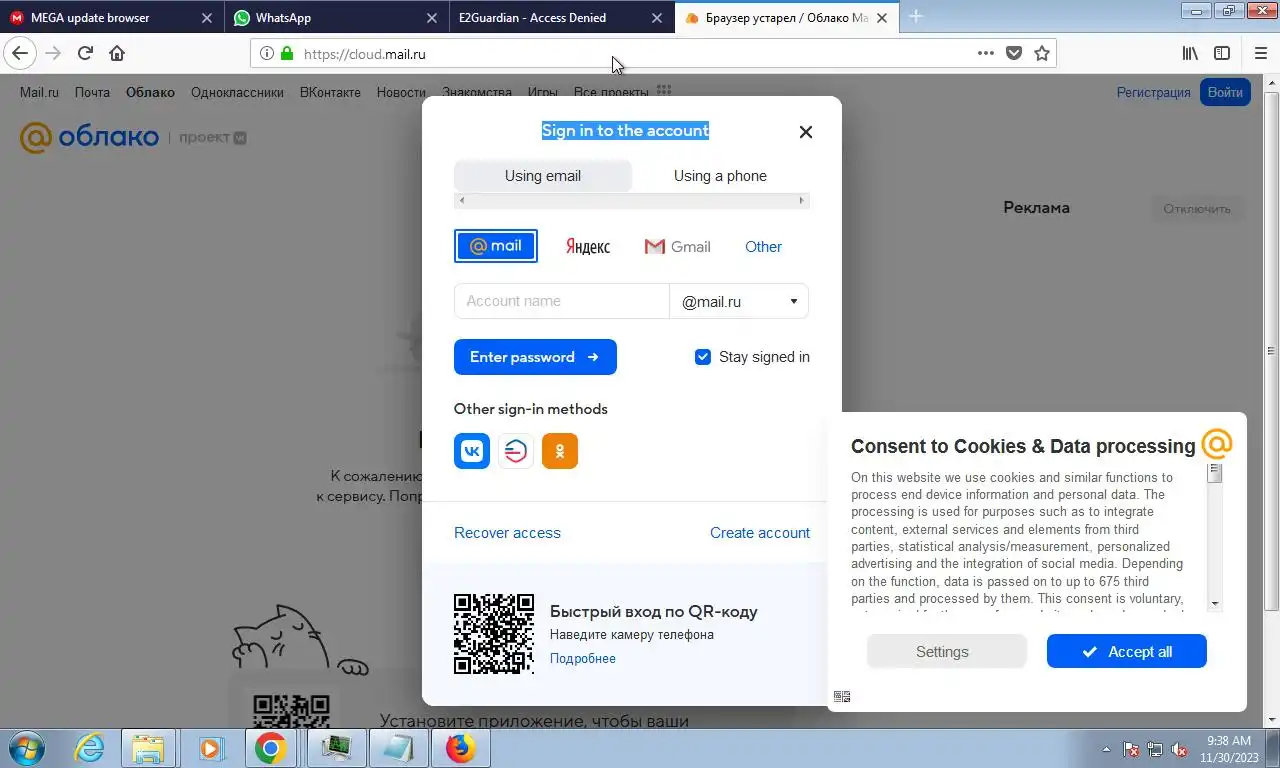Choose the Gmail provider
Viewport: 1280px width, 768px height.
(678, 246)
